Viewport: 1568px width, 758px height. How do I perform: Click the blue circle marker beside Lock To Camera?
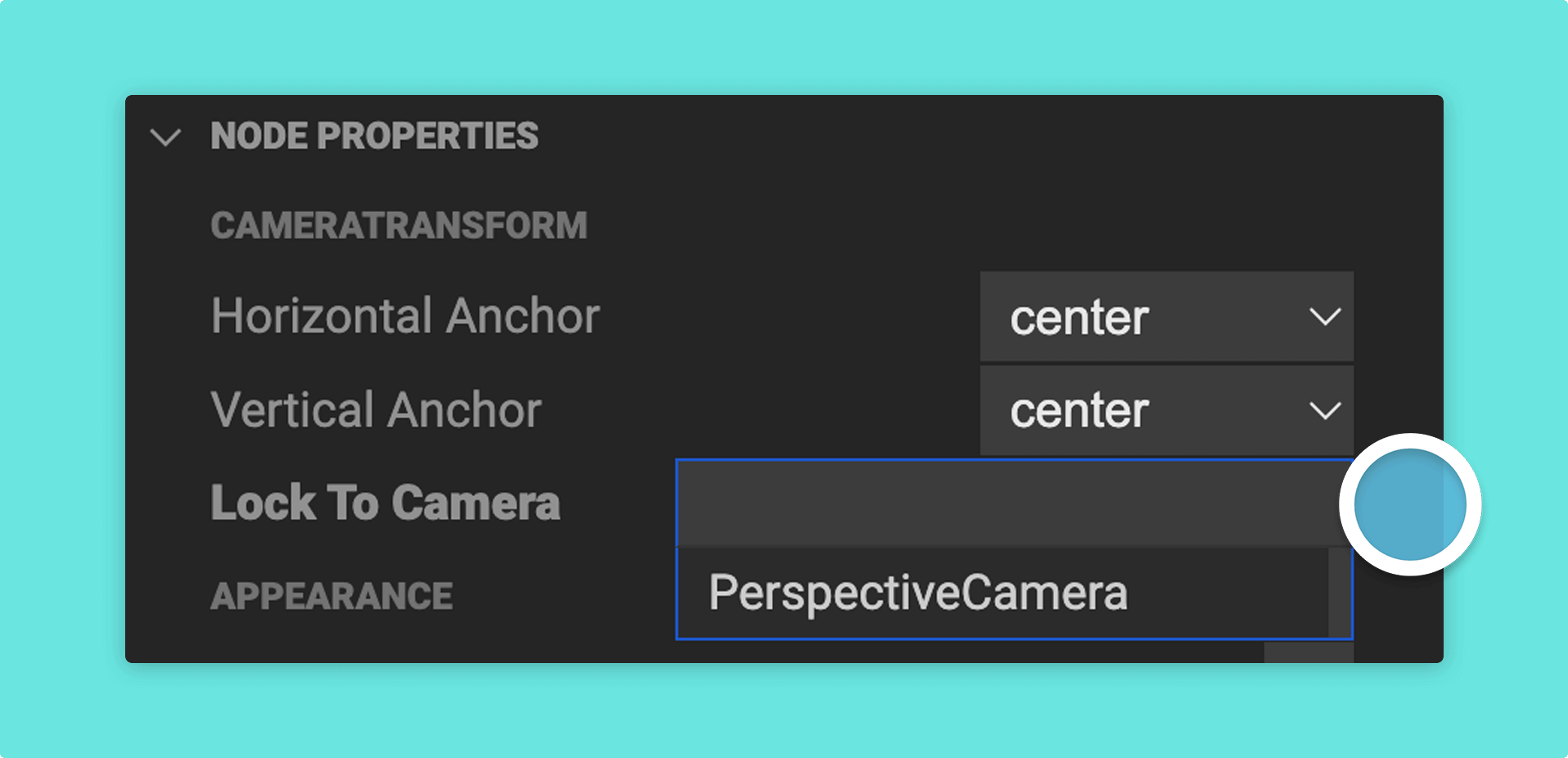tap(1410, 504)
